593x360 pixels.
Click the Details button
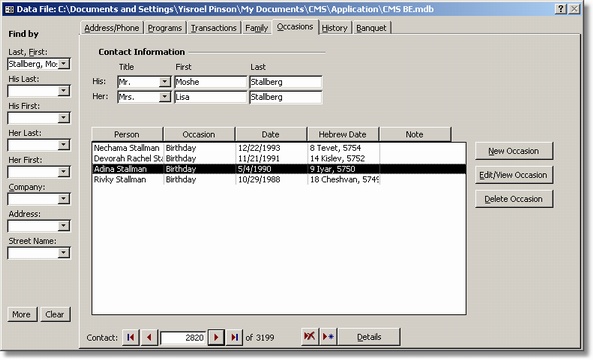click(x=369, y=337)
